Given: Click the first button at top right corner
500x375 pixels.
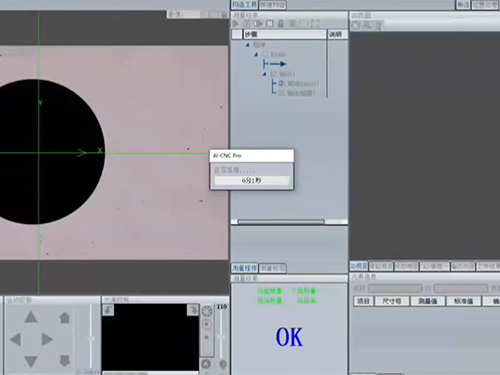Looking at the screenshot, I should coord(463,5).
